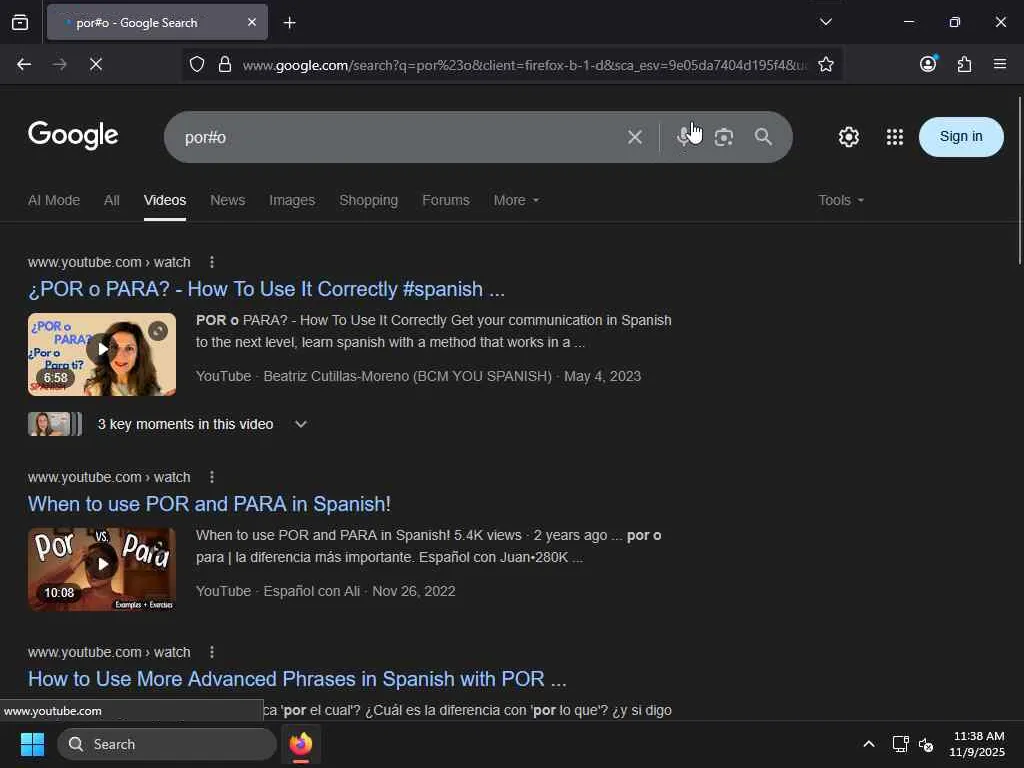Open 'How to Use More Advanced Phrases' link
1024x768 pixels.
tap(297, 679)
